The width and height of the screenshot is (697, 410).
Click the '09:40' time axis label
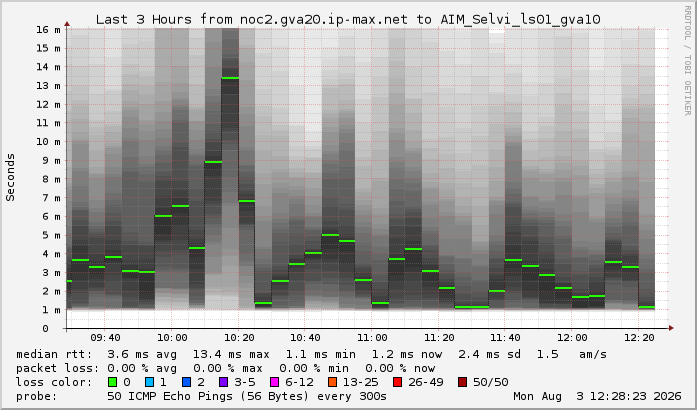coord(105,338)
